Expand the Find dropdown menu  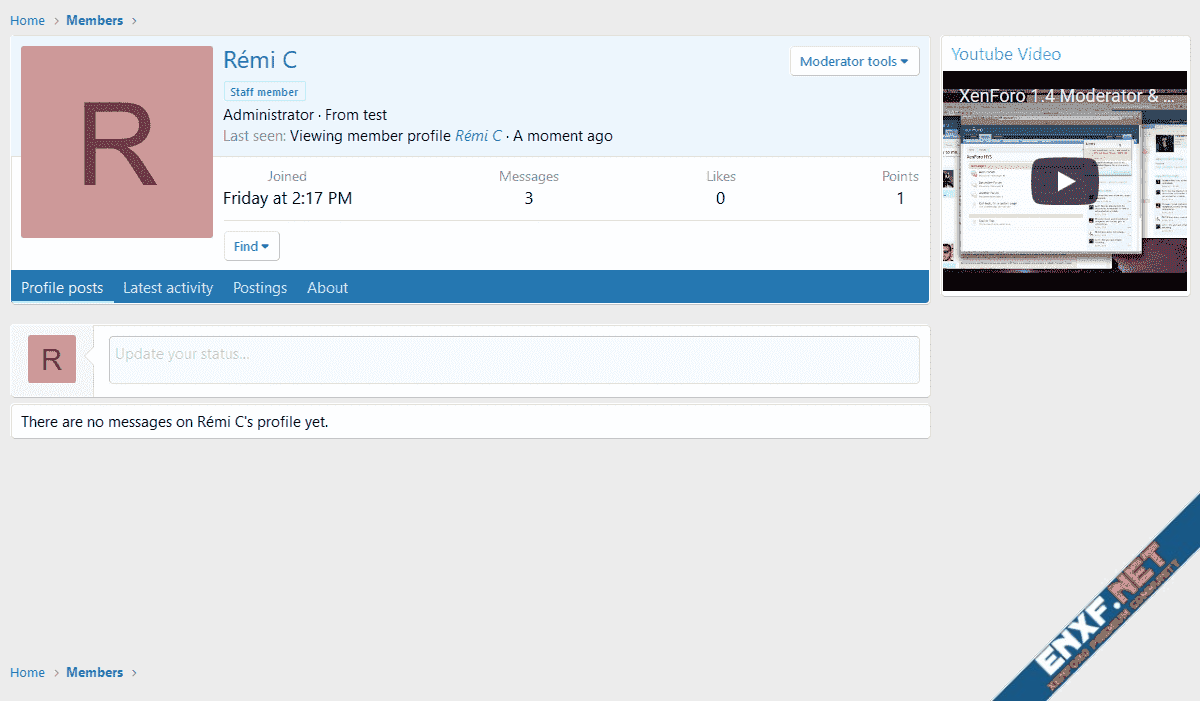point(251,246)
